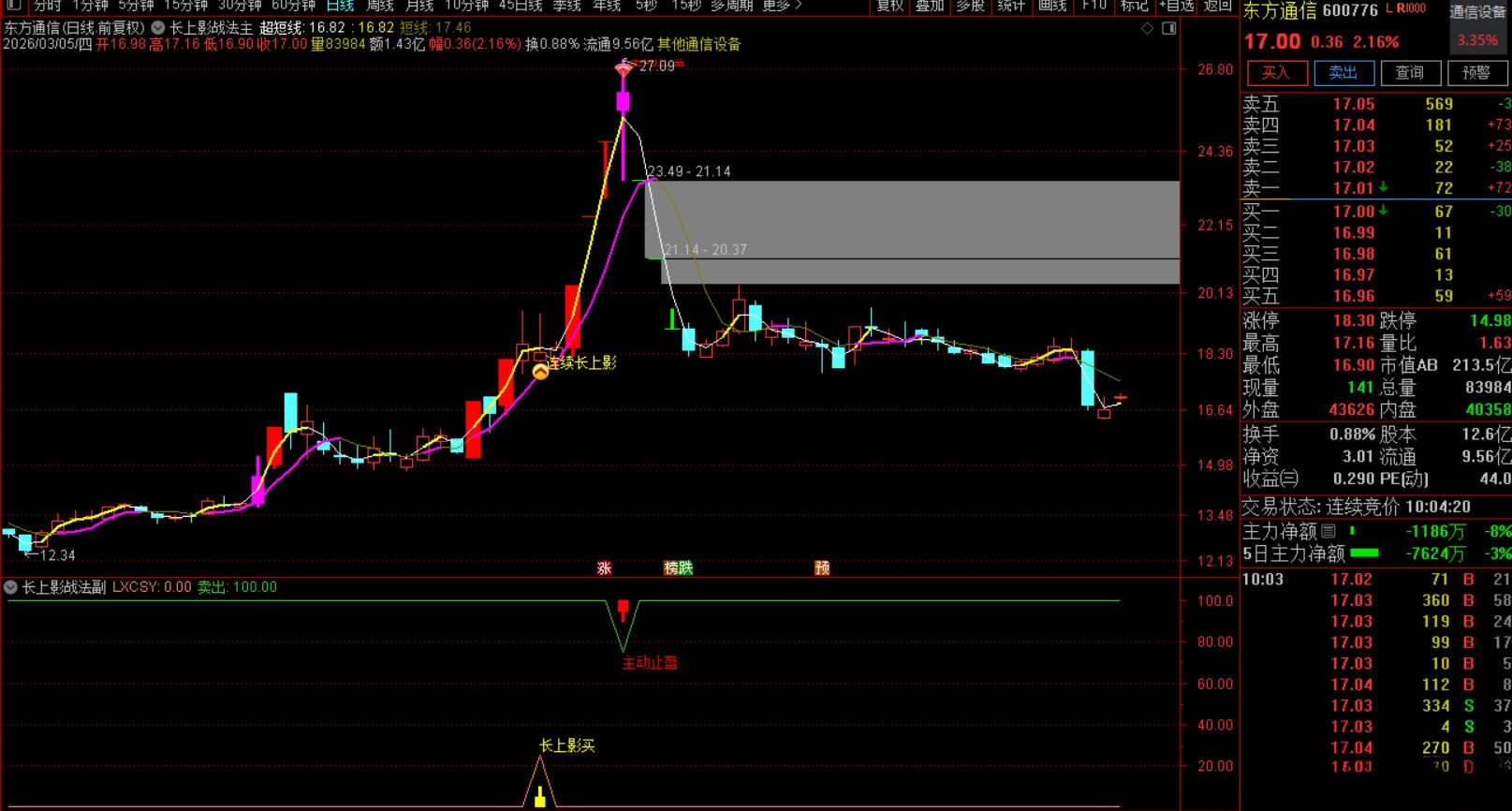Click the diamond icon above the chart

(x=1147, y=29)
